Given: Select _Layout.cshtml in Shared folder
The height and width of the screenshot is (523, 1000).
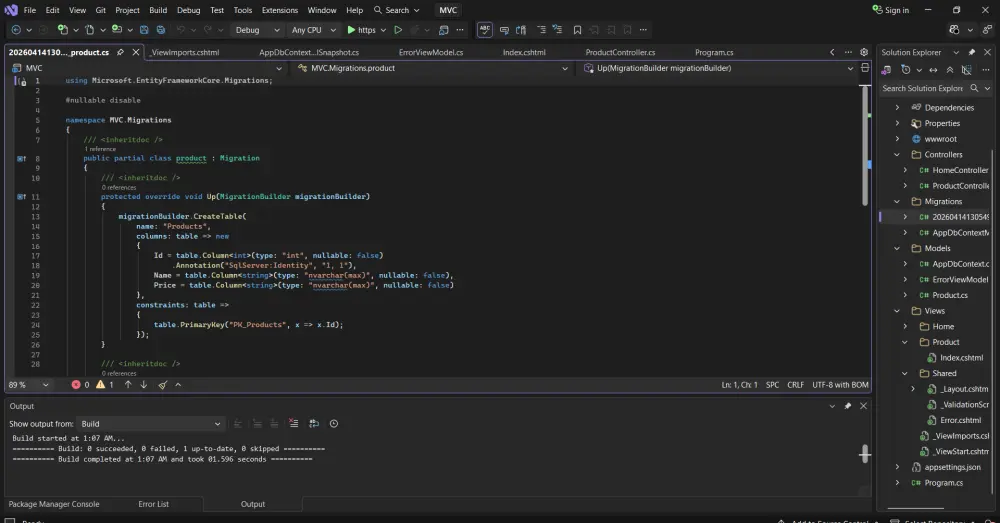Looking at the screenshot, I should [957, 388].
